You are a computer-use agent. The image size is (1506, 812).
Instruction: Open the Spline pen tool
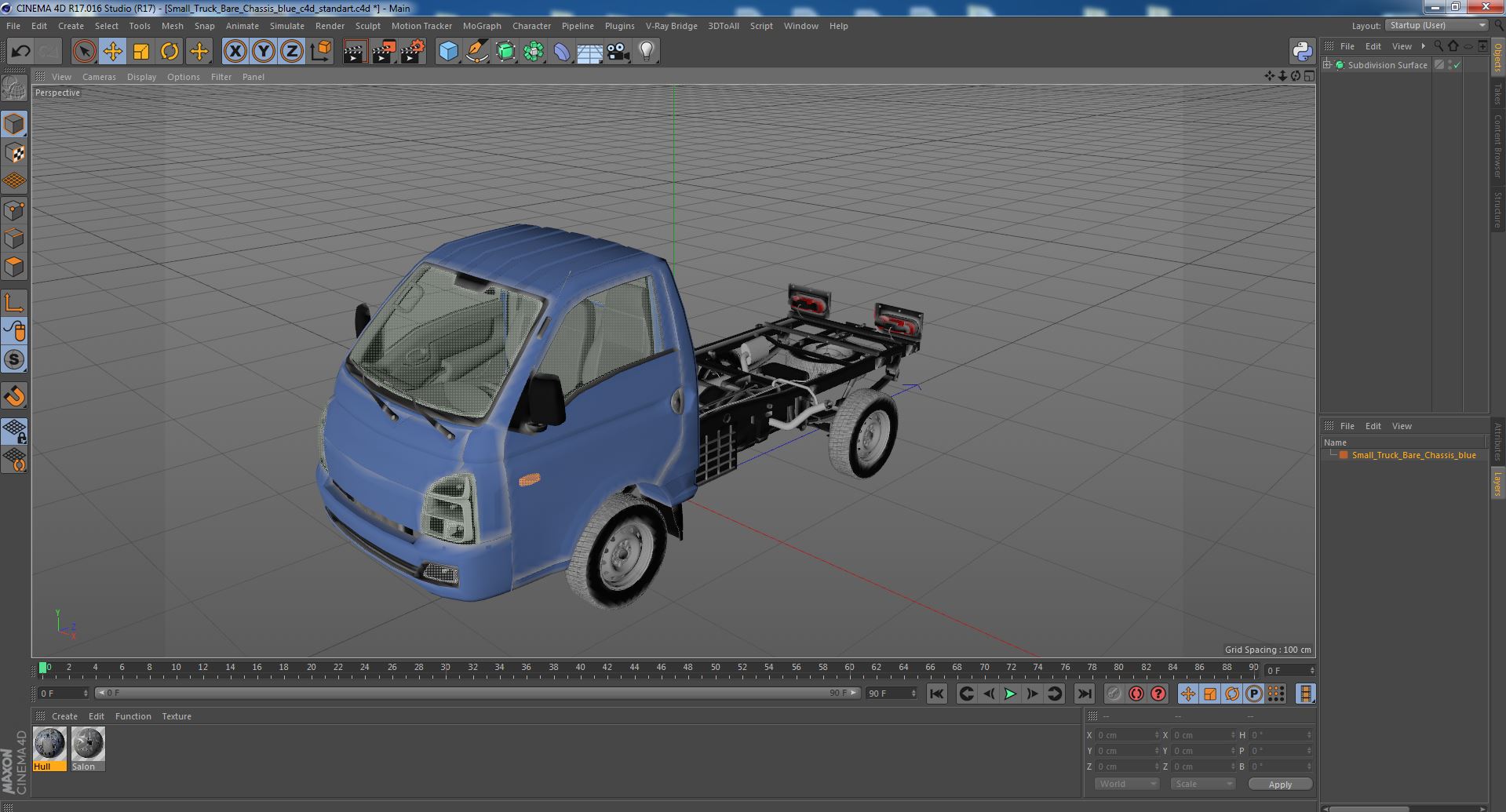click(x=476, y=52)
